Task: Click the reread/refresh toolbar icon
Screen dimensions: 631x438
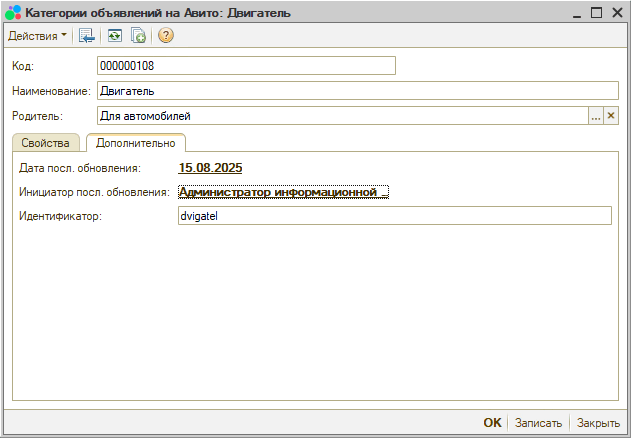Action: click(115, 36)
